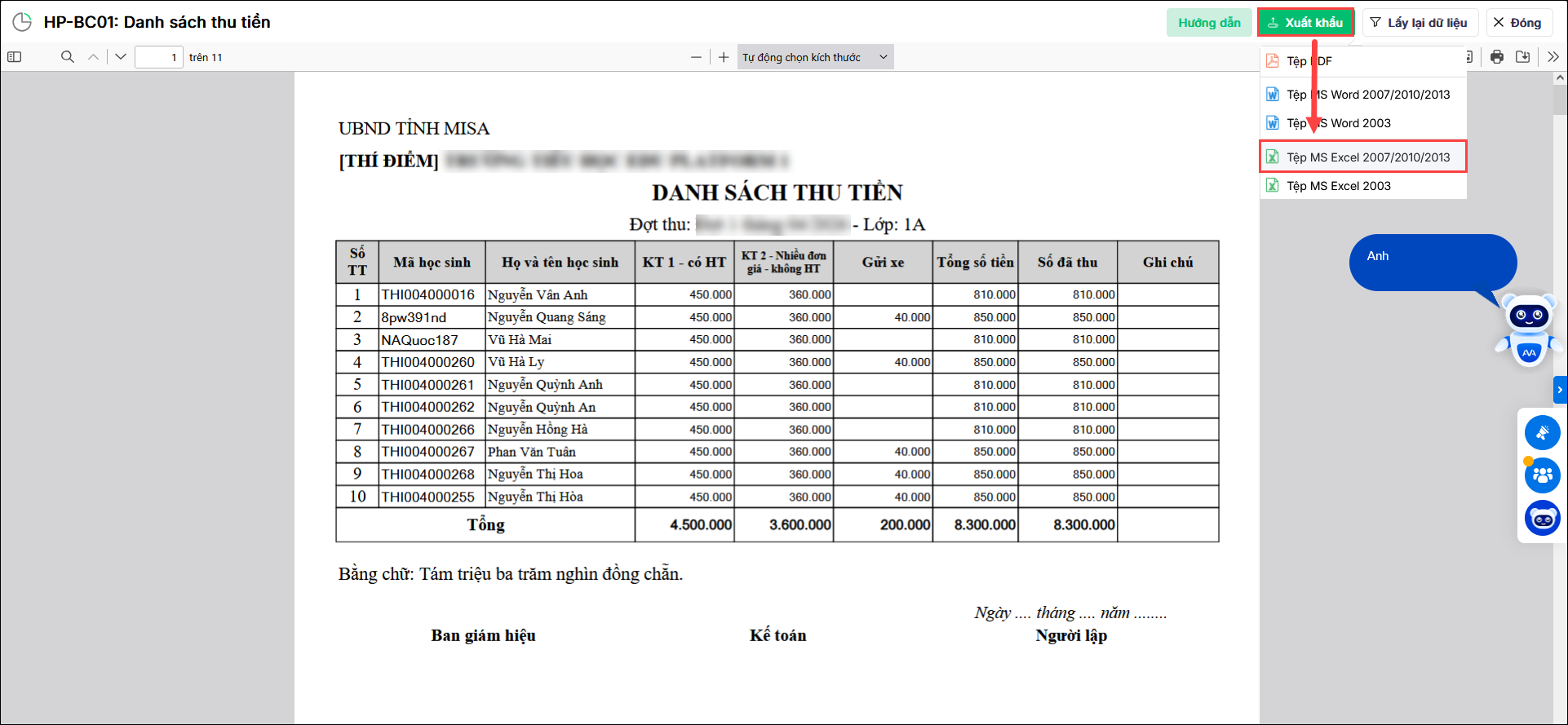Click the 'trên 11' page count label
This screenshot has width=1568, height=725.
(206, 57)
